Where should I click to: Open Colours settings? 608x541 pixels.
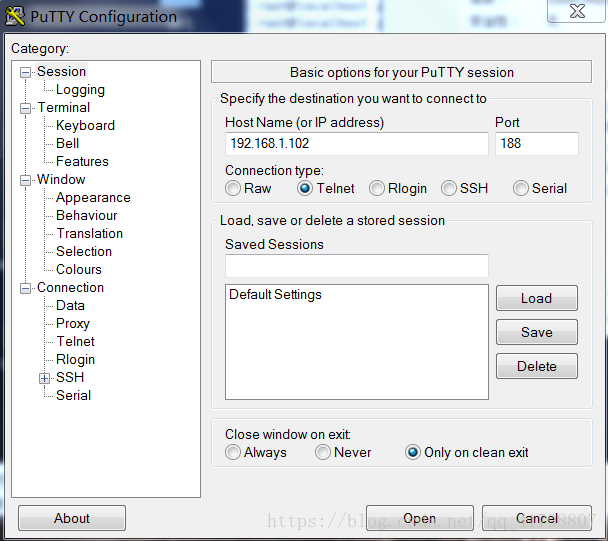[79, 270]
